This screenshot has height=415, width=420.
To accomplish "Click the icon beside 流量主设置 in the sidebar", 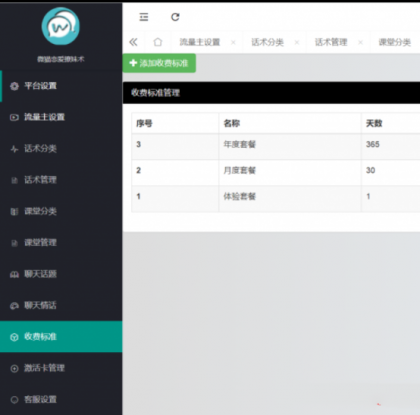I will [14, 117].
